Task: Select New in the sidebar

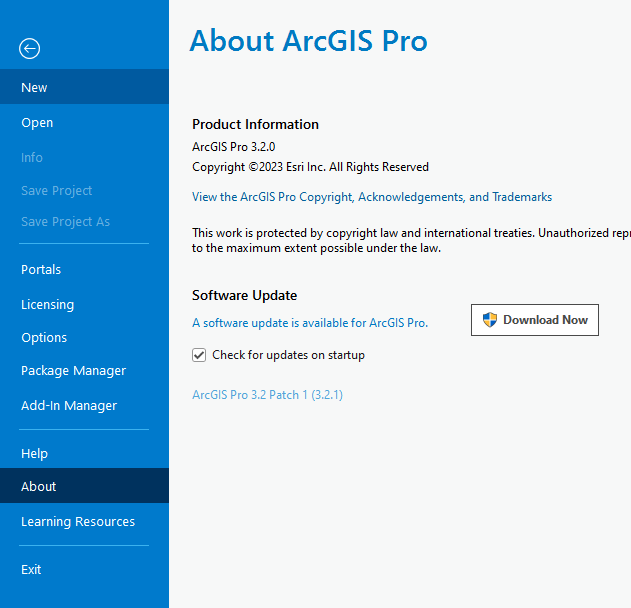Action: pos(85,87)
